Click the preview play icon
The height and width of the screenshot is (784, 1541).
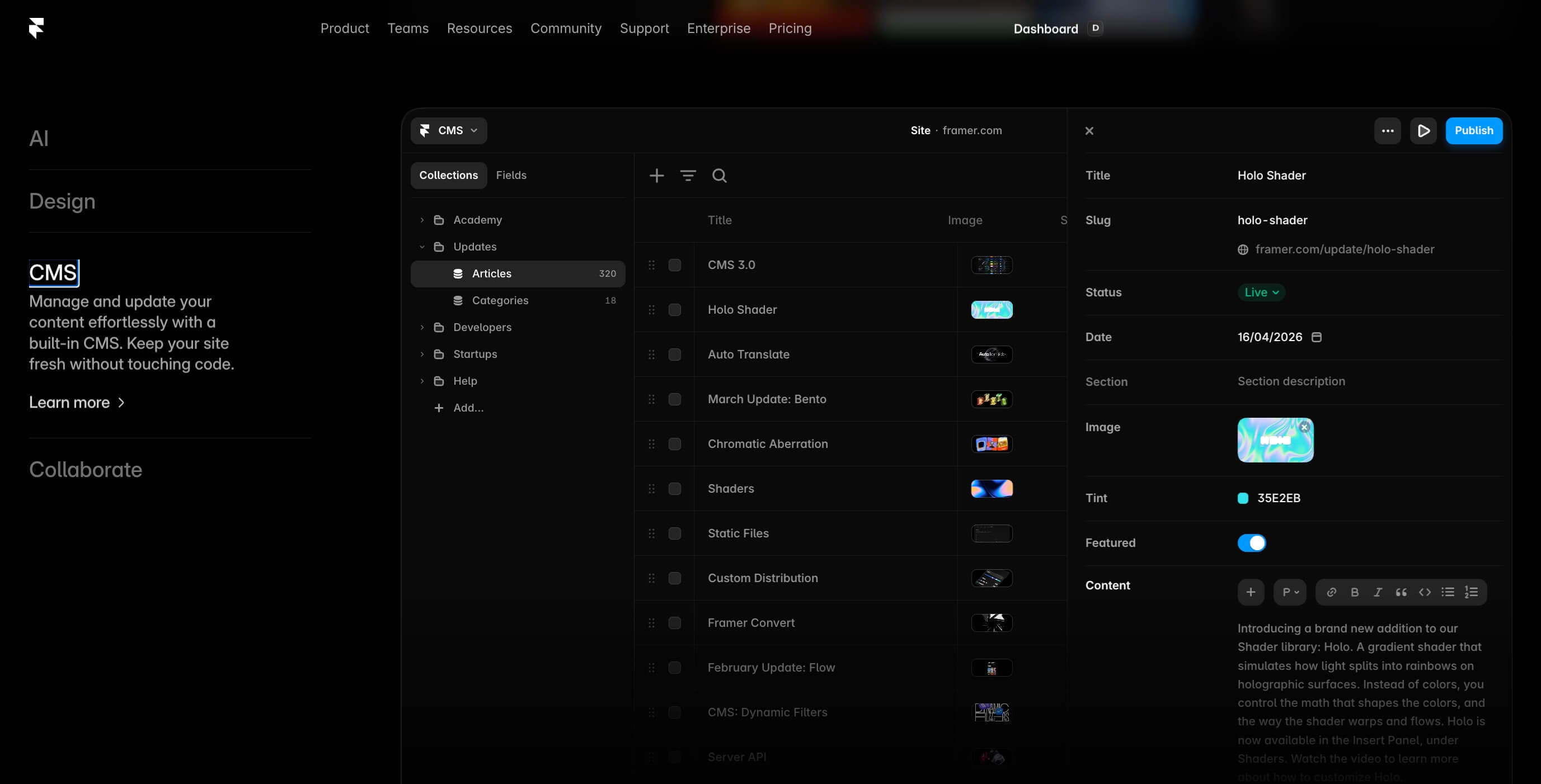1423,130
